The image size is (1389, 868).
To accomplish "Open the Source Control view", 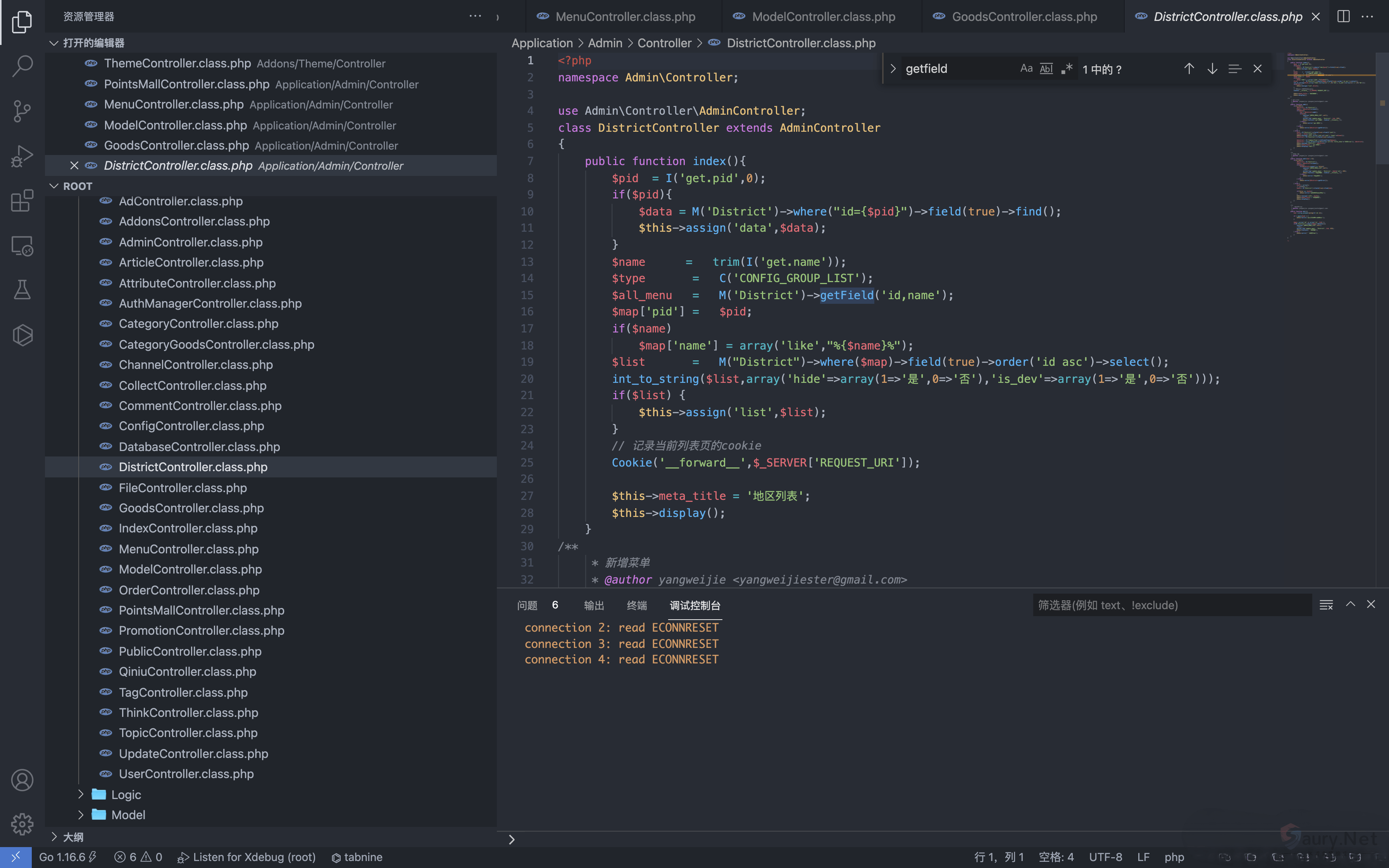I will click(x=22, y=111).
